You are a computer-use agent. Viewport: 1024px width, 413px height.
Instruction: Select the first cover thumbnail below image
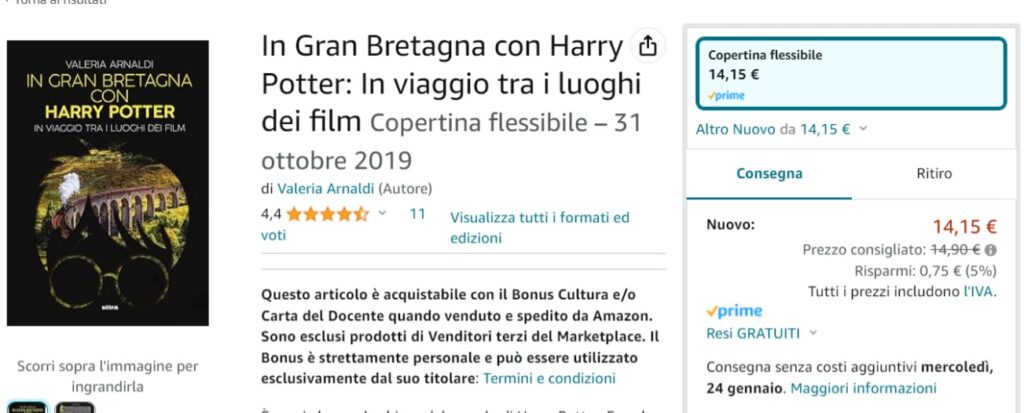click(x=27, y=408)
